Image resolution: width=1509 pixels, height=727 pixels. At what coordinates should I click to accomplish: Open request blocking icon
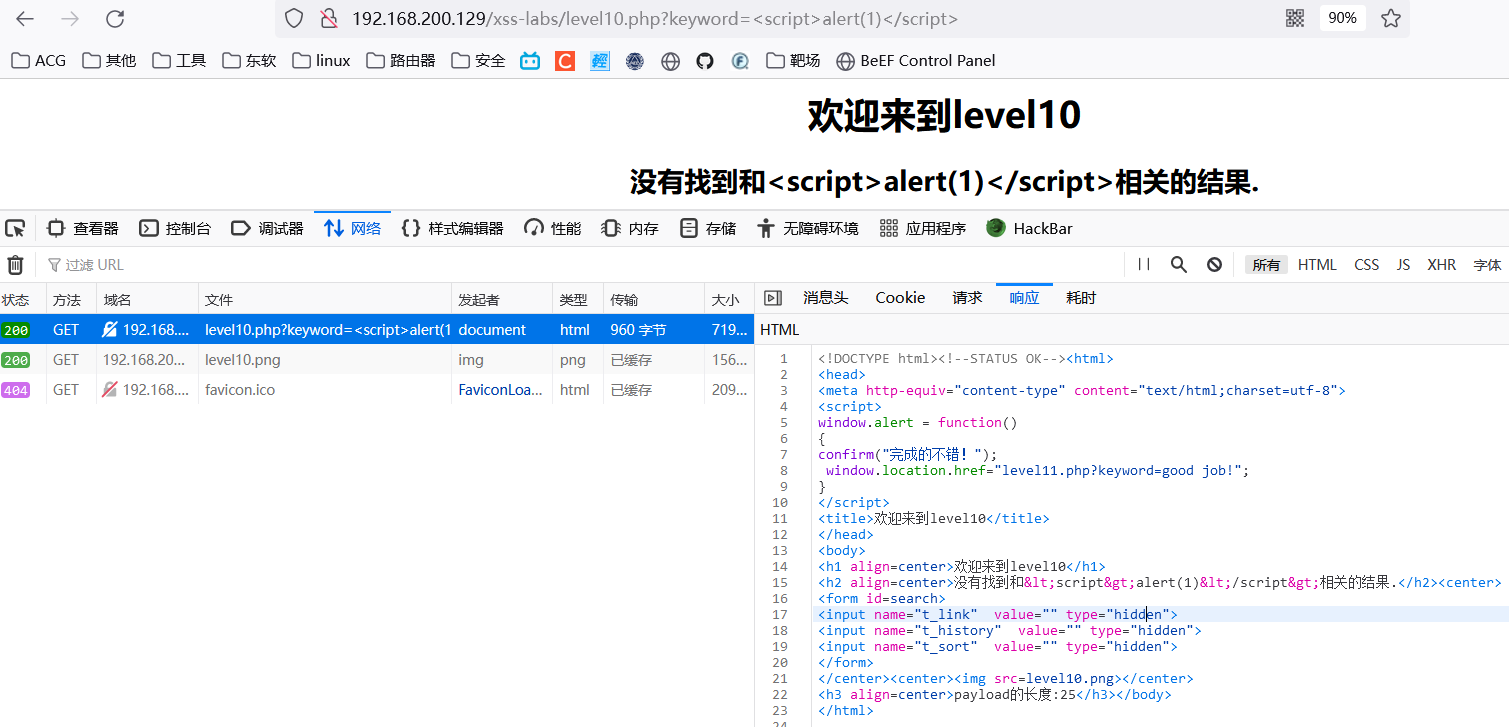pos(1214,265)
